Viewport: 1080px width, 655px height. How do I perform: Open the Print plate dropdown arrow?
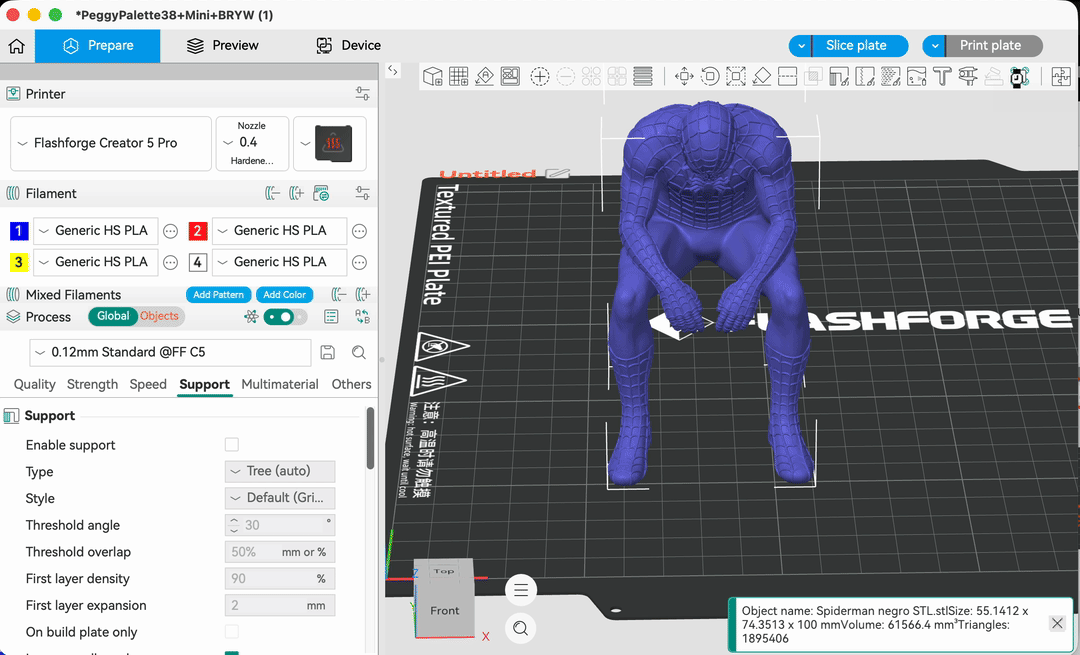(x=934, y=46)
